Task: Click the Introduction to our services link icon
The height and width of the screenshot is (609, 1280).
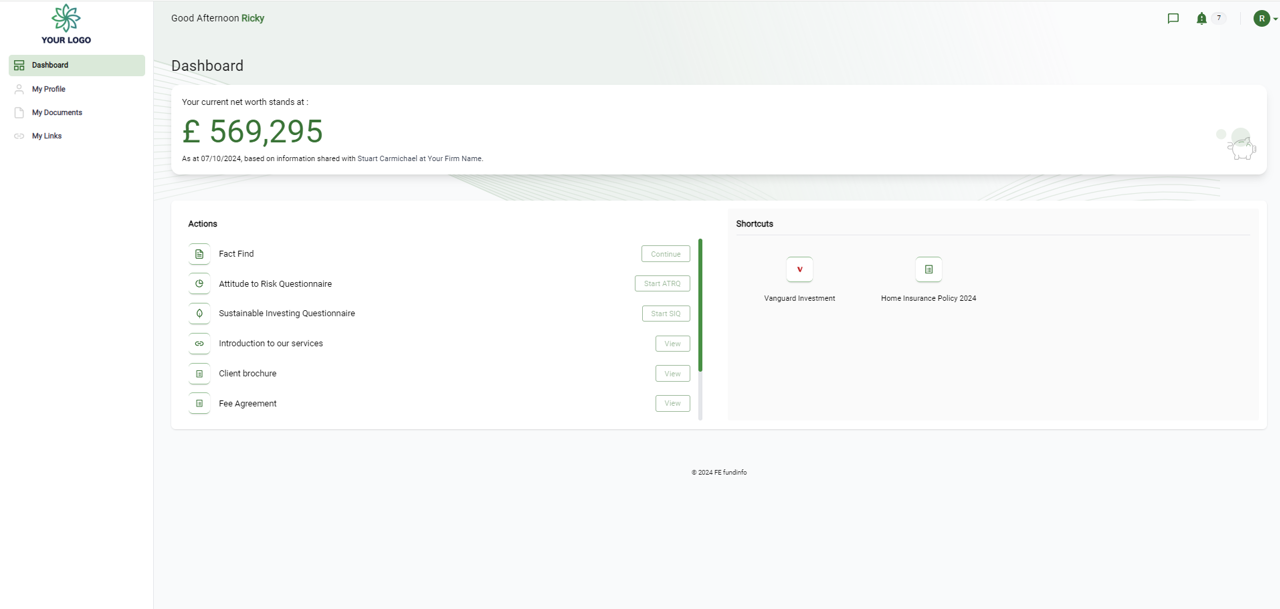Action: 199,344
